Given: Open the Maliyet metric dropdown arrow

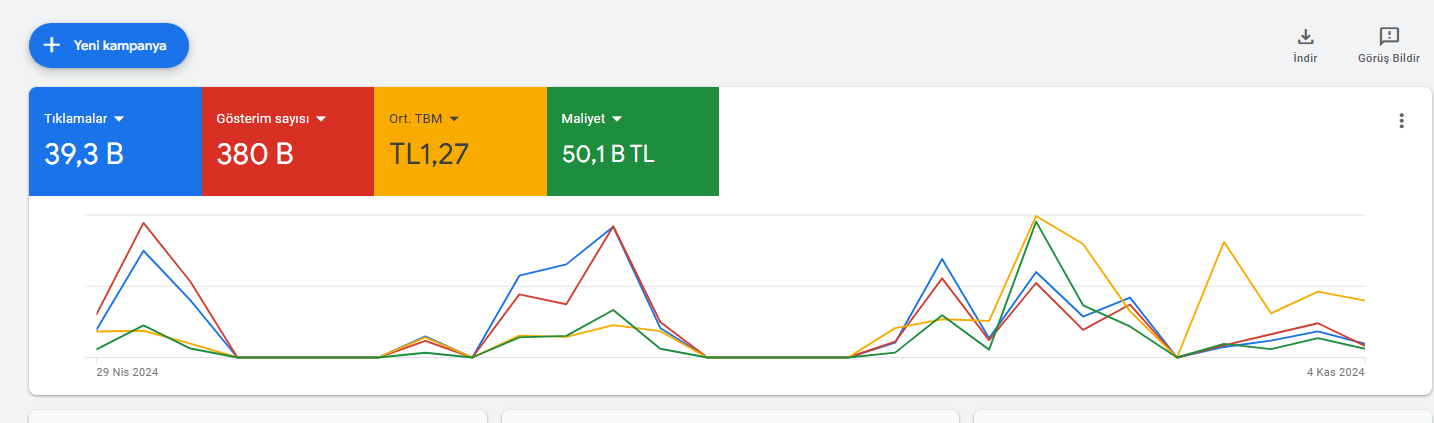Looking at the screenshot, I should click(617, 119).
